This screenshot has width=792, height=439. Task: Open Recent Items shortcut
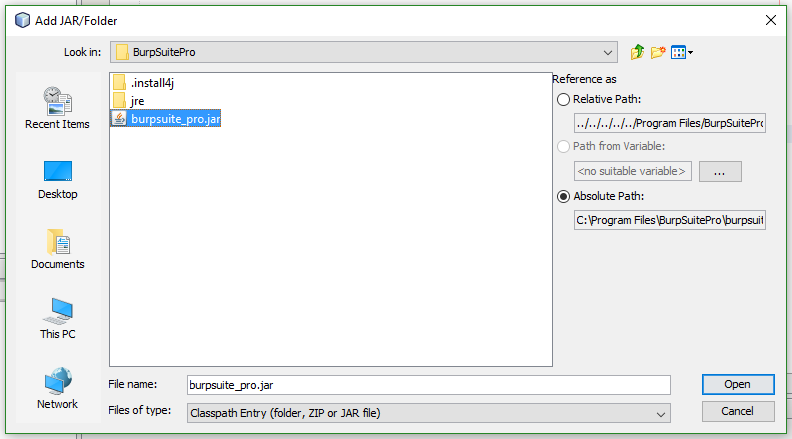57,108
